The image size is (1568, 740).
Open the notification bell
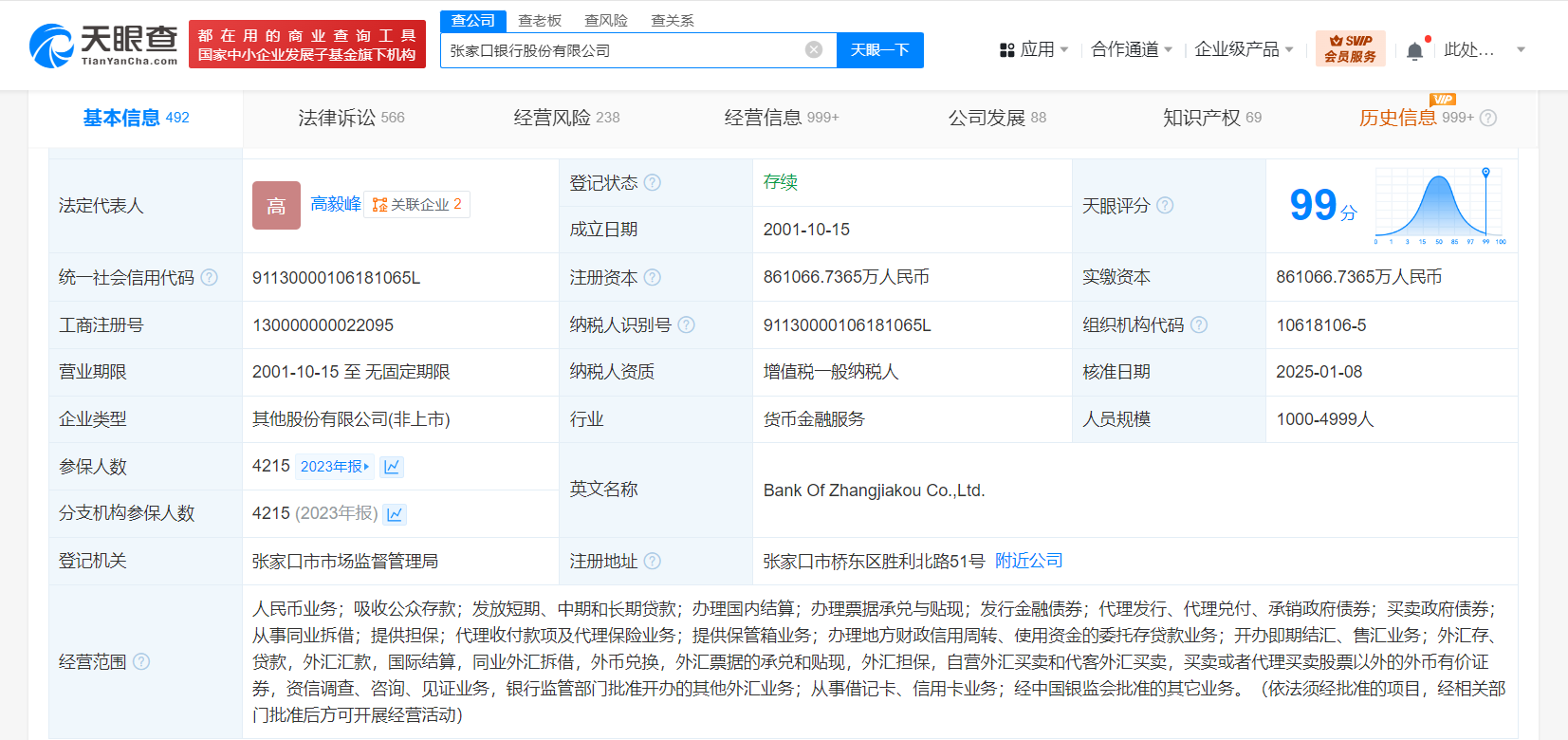(x=1414, y=50)
